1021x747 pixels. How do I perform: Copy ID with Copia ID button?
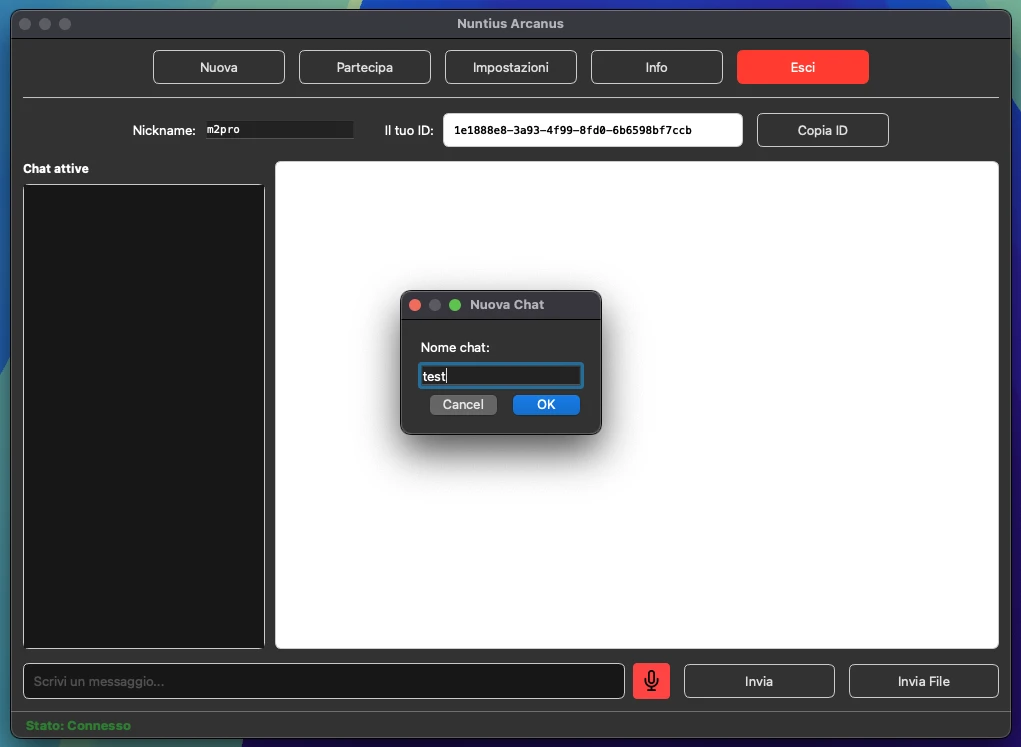(x=822, y=130)
